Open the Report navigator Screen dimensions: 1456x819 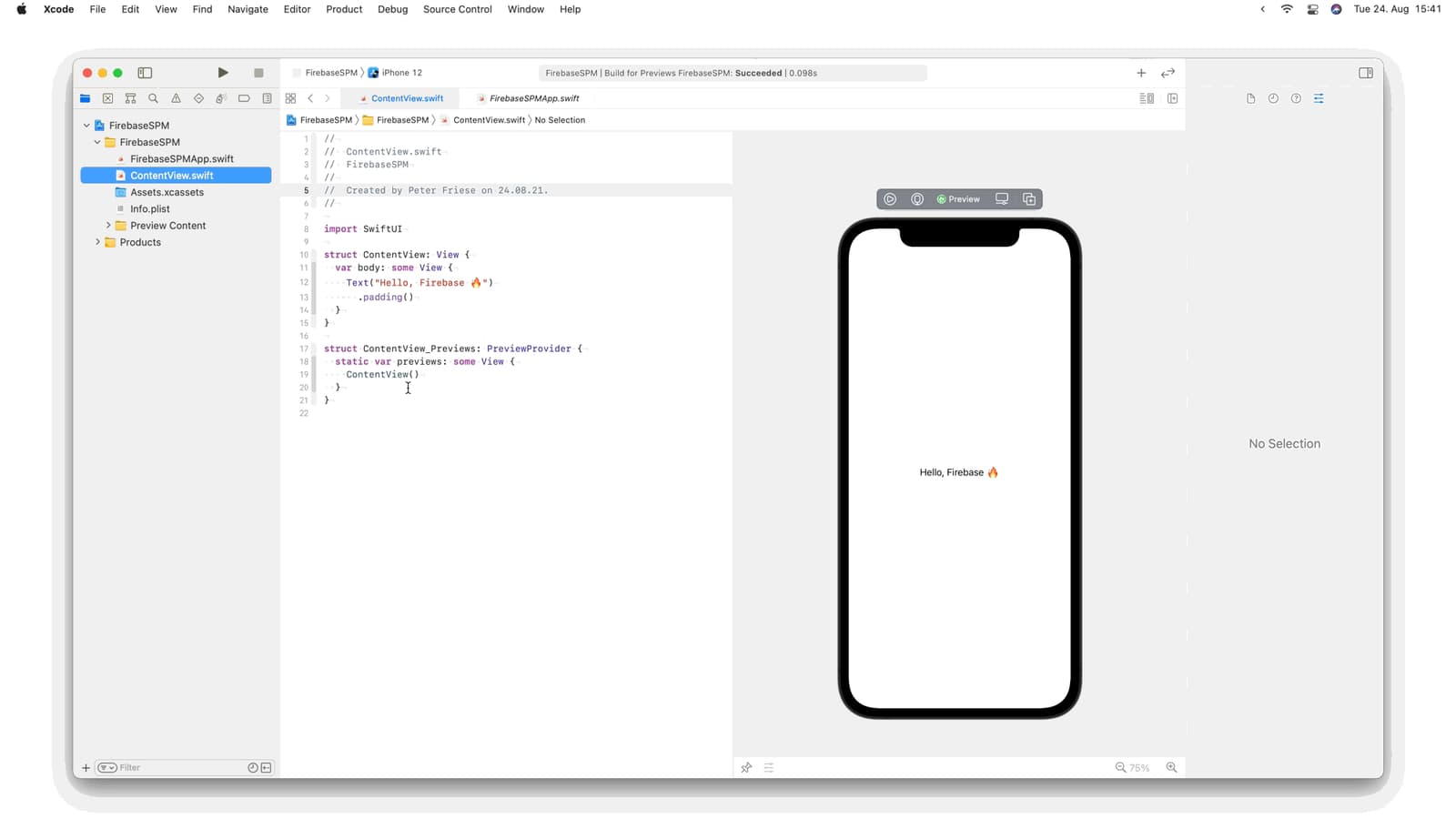tap(267, 98)
